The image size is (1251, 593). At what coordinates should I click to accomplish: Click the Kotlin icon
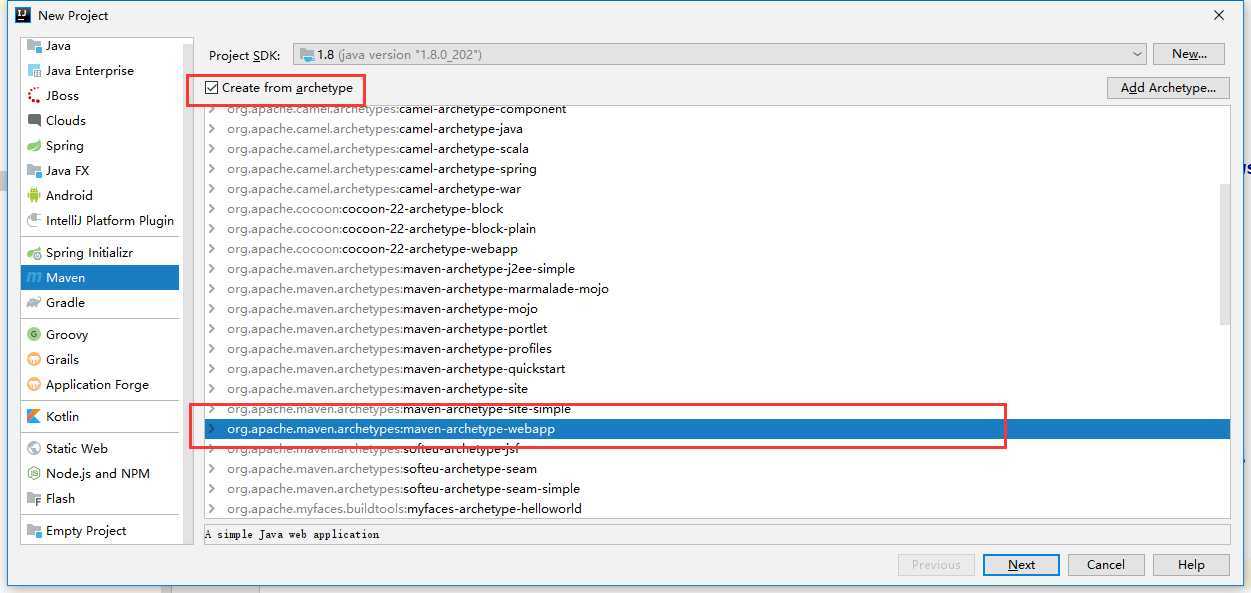click(34, 417)
